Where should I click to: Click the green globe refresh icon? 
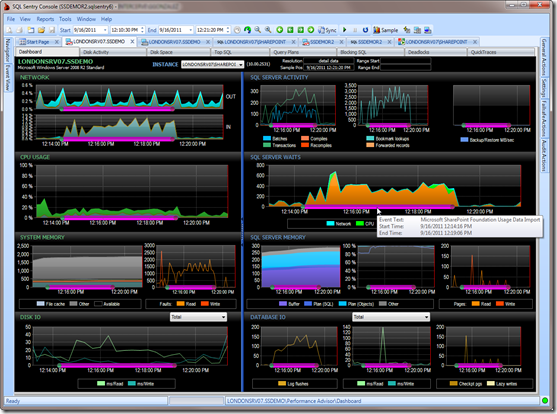point(247,30)
